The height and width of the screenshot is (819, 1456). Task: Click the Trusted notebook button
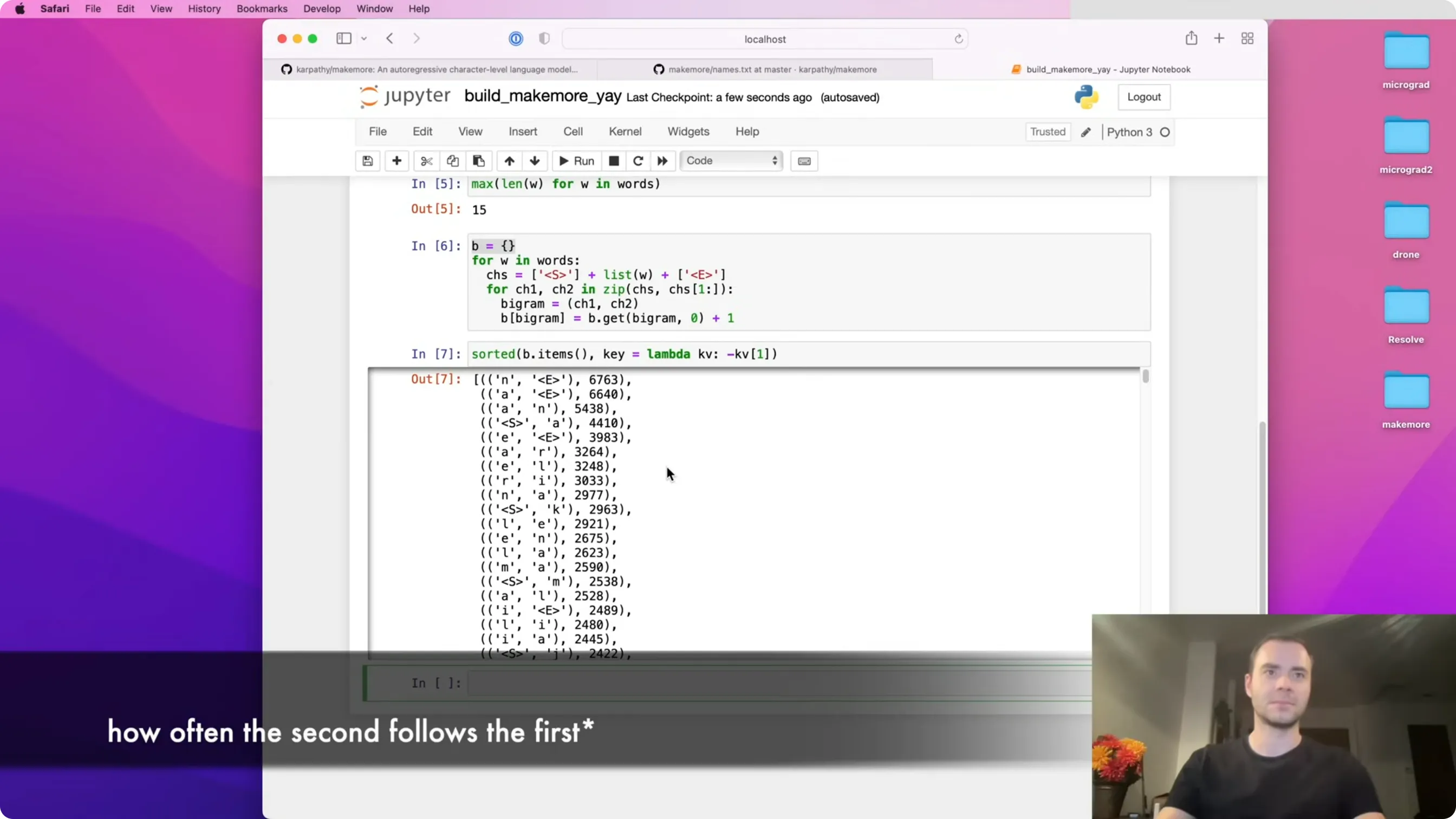click(1048, 132)
